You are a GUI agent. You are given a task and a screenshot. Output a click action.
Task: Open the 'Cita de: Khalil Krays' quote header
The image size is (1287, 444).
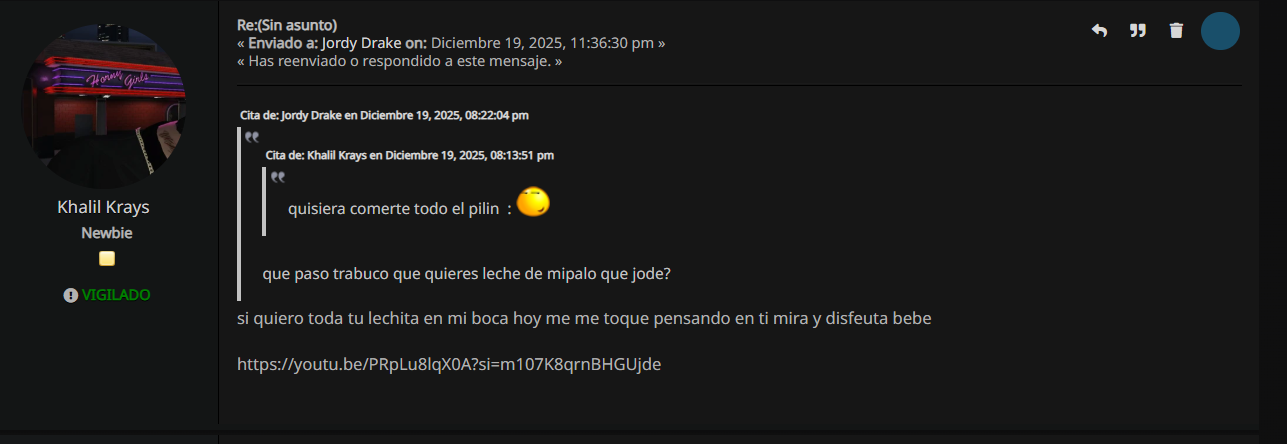(x=409, y=155)
